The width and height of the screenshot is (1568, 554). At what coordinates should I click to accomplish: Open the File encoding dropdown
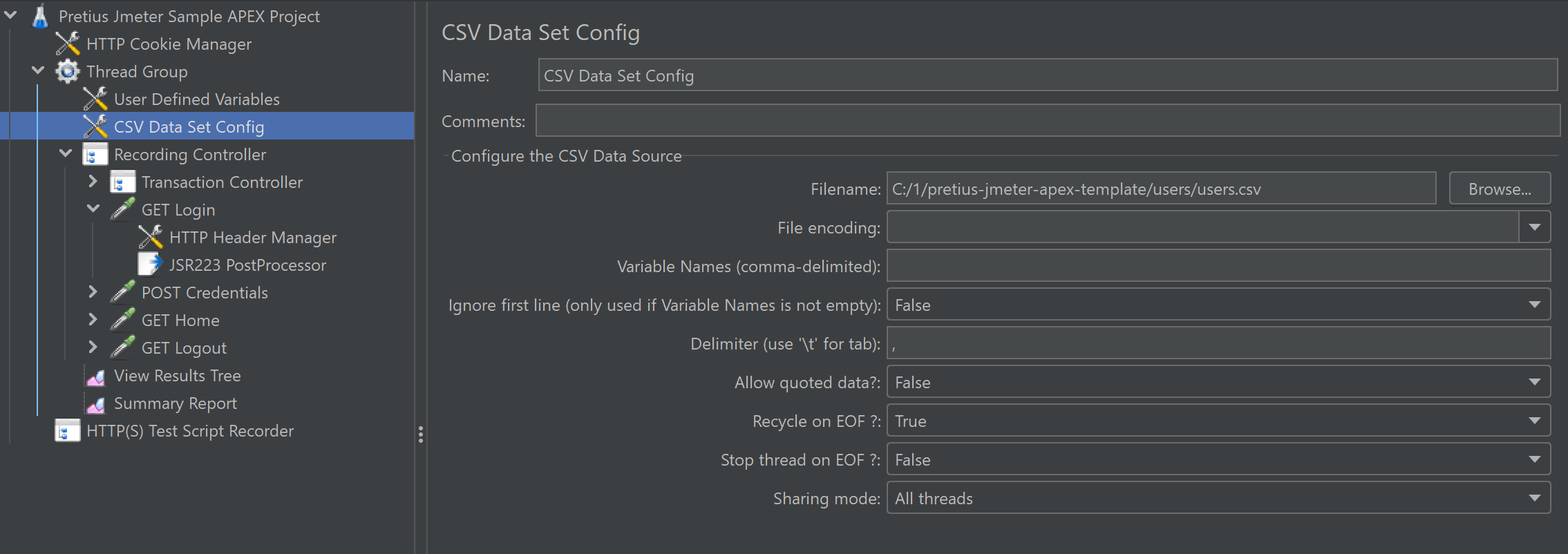[x=1534, y=227]
